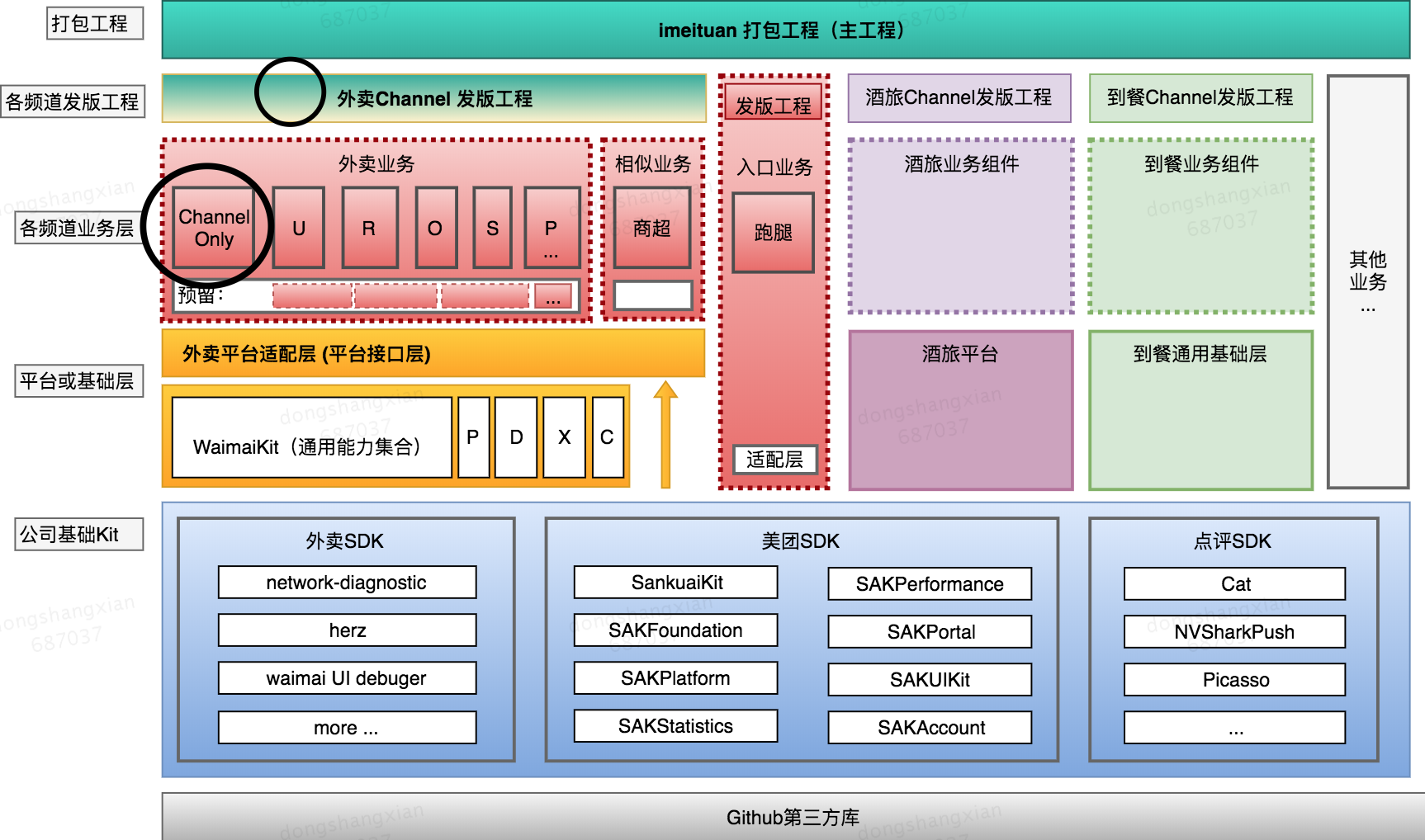Click the Picasso library block
1425x840 pixels.
tap(1233, 679)
